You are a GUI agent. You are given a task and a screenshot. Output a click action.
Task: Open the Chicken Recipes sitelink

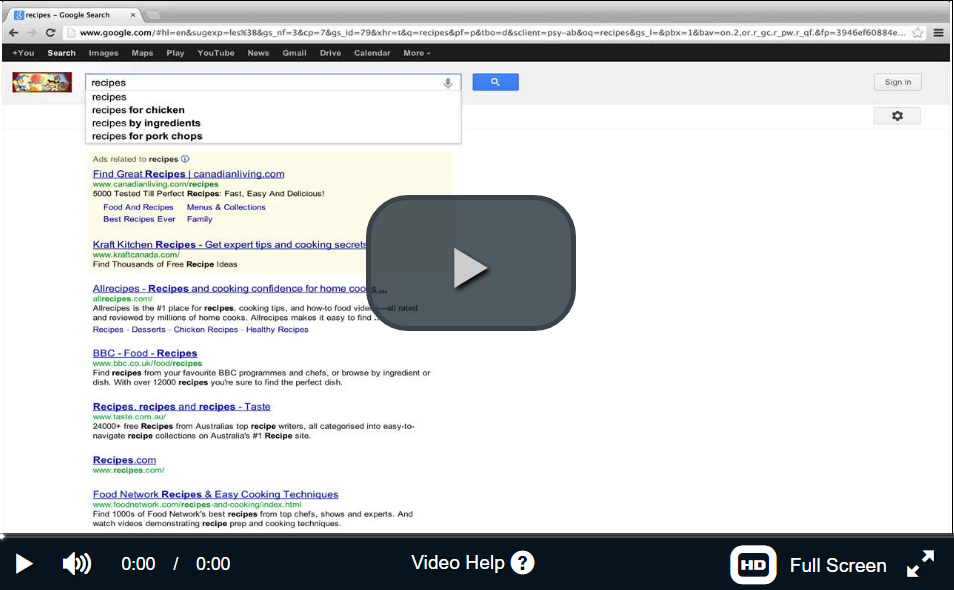[206, 329]
